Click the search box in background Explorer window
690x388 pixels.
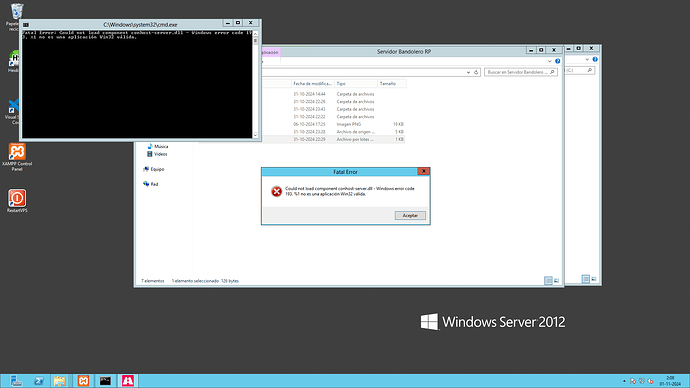[x=580, y=70]
